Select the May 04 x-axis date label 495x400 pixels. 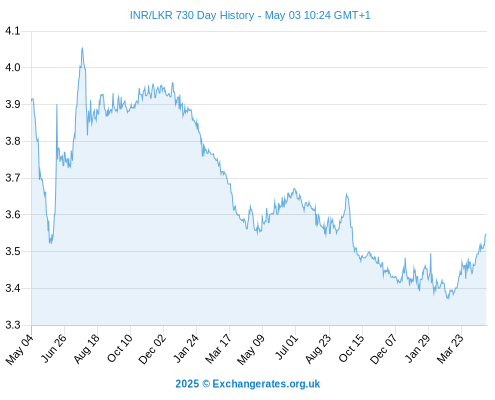pyautogui.click(x=20, y=349)
